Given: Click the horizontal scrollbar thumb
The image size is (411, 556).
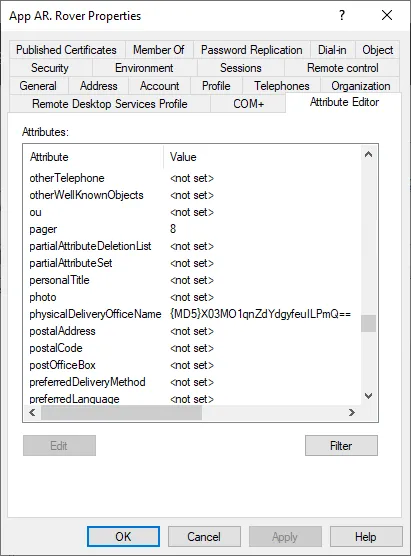Looking at the screenshot, I should pos(122,412).
